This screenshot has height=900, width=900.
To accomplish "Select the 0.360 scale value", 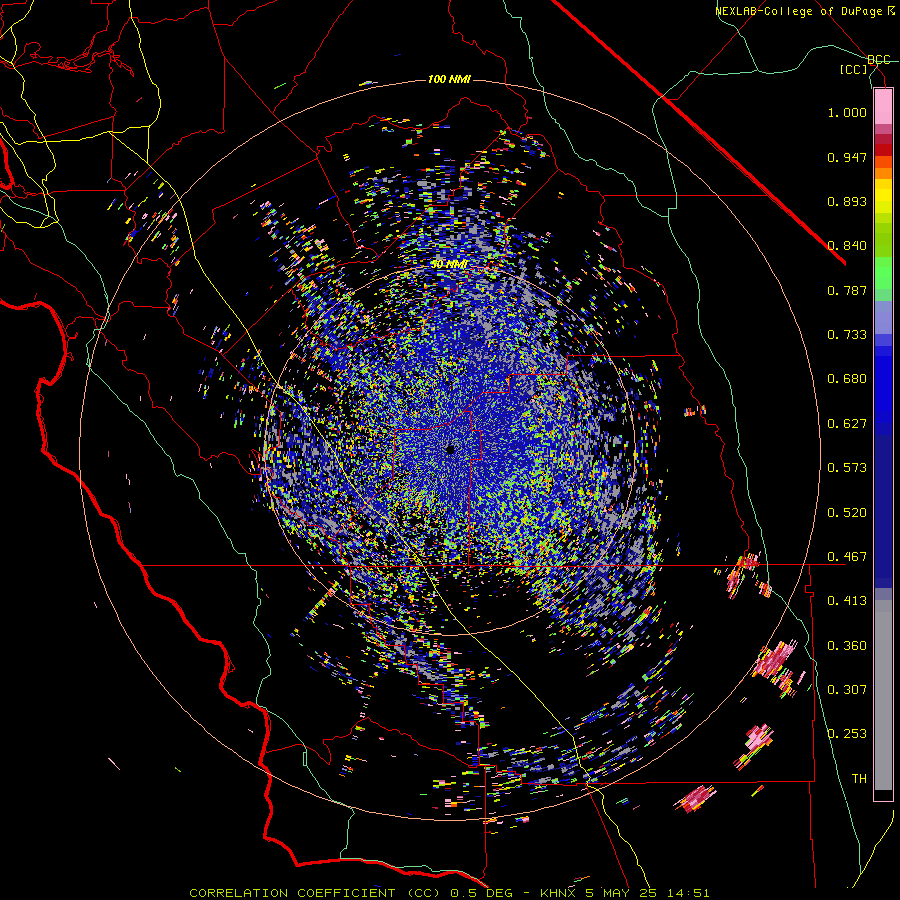I will (847, 646).
